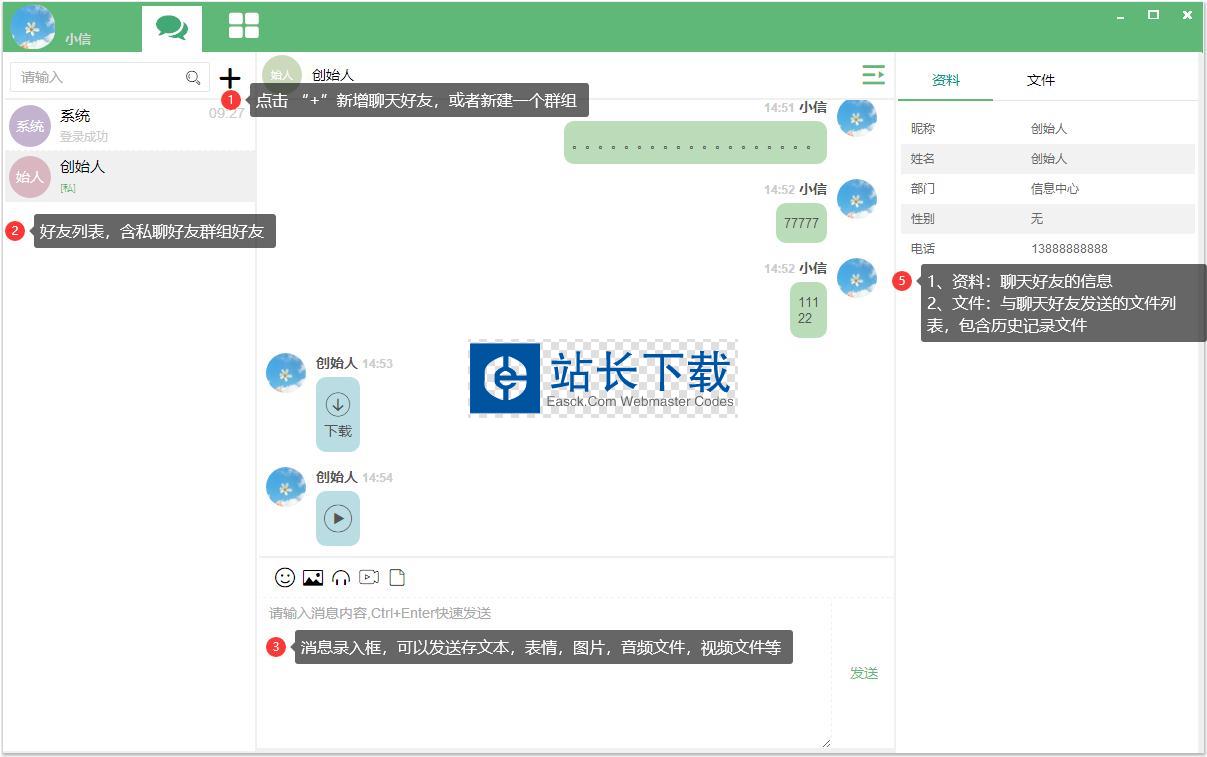Switch to the 资料 tab
This screenshot has height=757, width=1207.
[945, 80]
